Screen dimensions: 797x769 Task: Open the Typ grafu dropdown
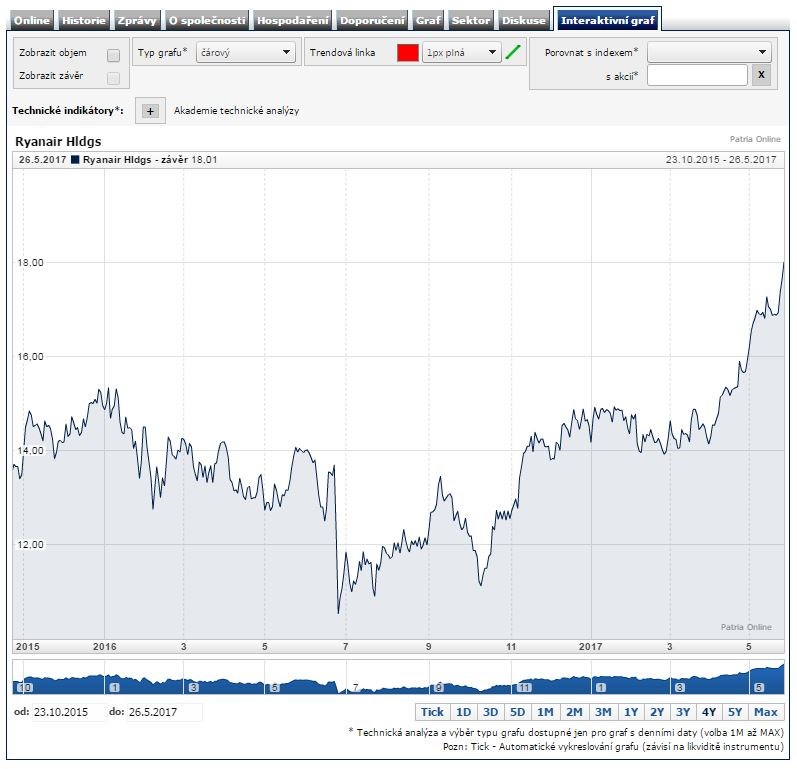tap(245, 53)
